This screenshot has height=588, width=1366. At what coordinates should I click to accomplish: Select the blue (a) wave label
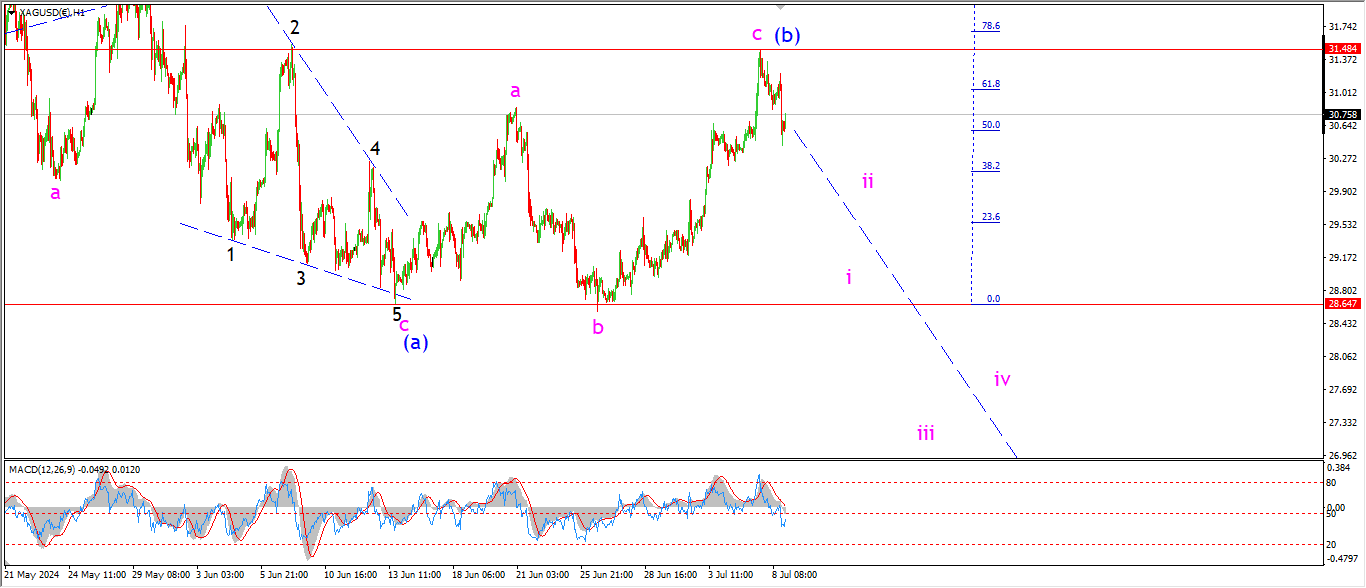click(415, 342)
